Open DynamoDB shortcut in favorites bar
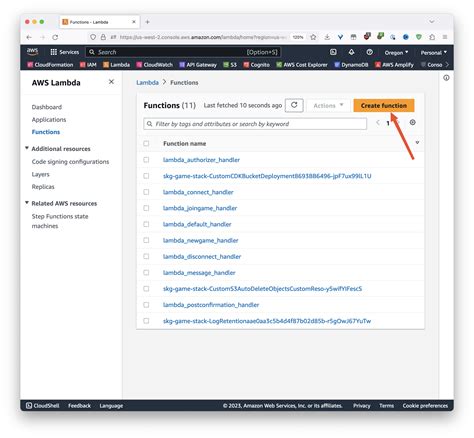Viewport: 474px width, 438px height. tap(351, 65)
